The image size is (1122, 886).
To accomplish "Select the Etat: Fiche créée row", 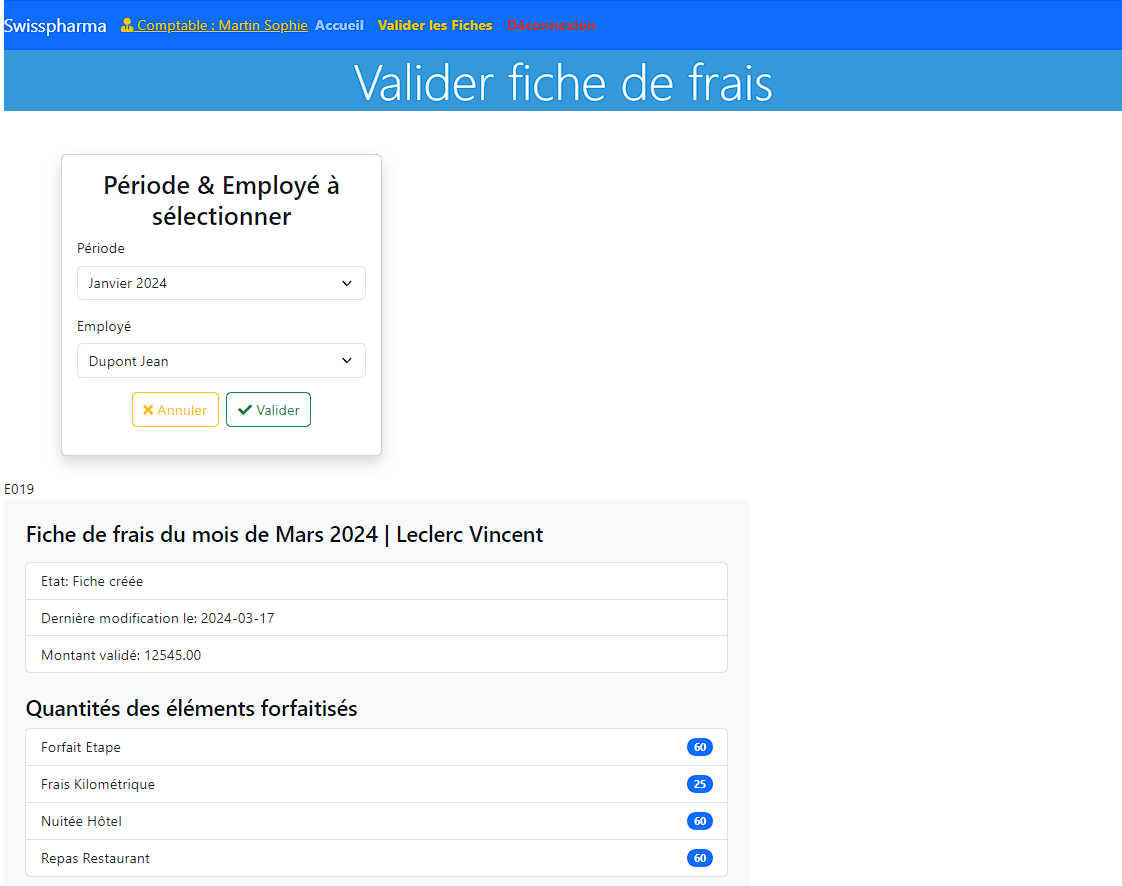I will pyautogui.click(x=376, y=581).
